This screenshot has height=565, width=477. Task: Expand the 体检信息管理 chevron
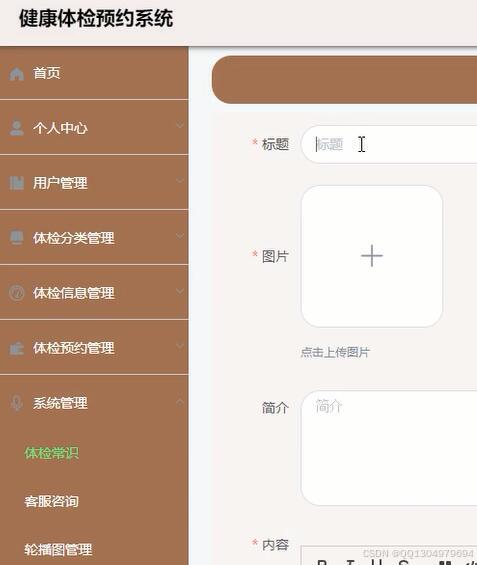coord(180,290)
